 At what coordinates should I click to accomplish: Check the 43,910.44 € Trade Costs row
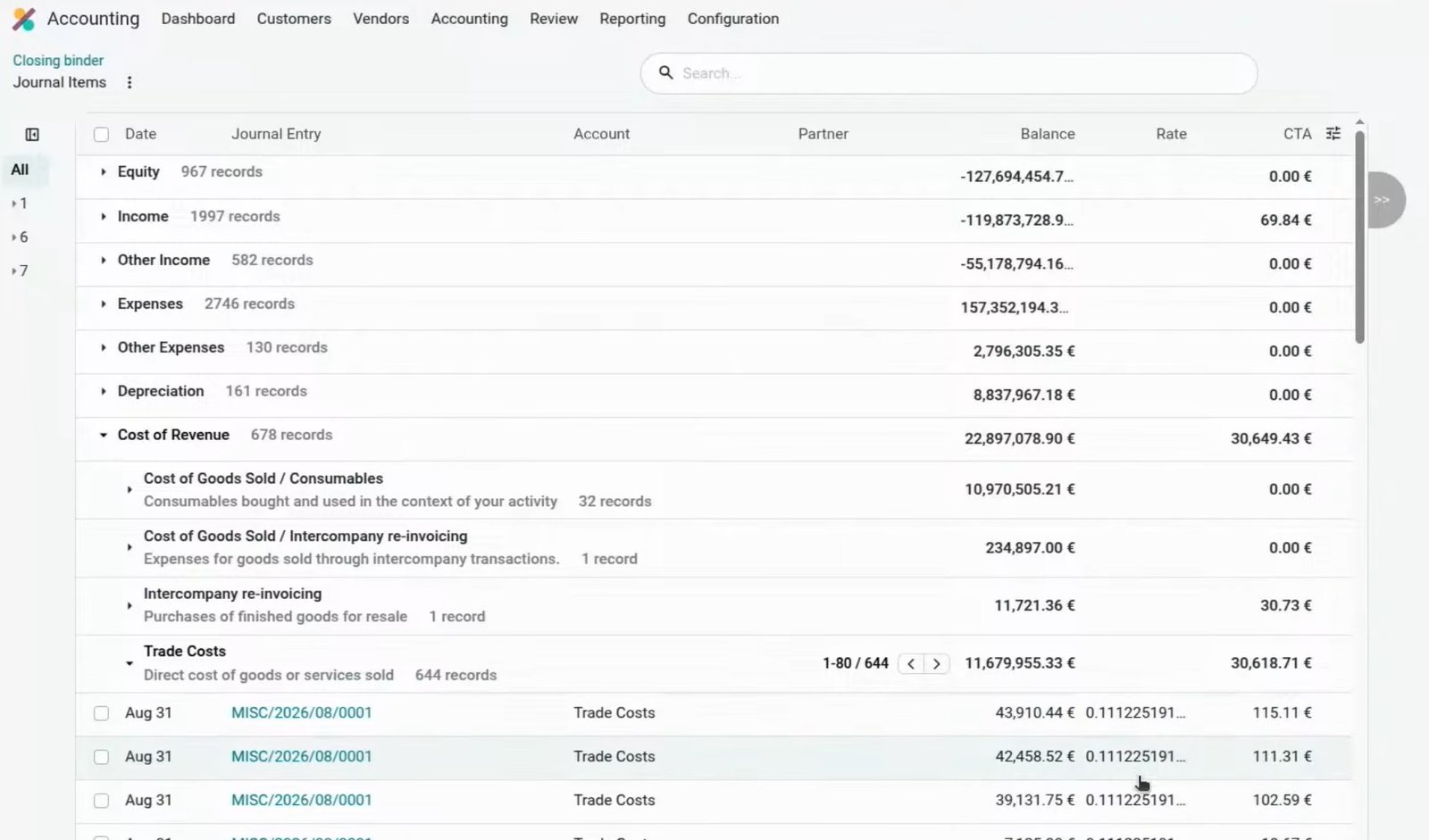[102, 713]
